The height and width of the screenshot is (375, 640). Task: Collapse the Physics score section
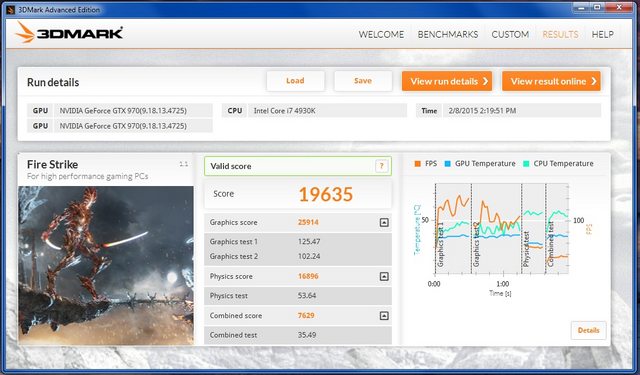pos(384,276)
